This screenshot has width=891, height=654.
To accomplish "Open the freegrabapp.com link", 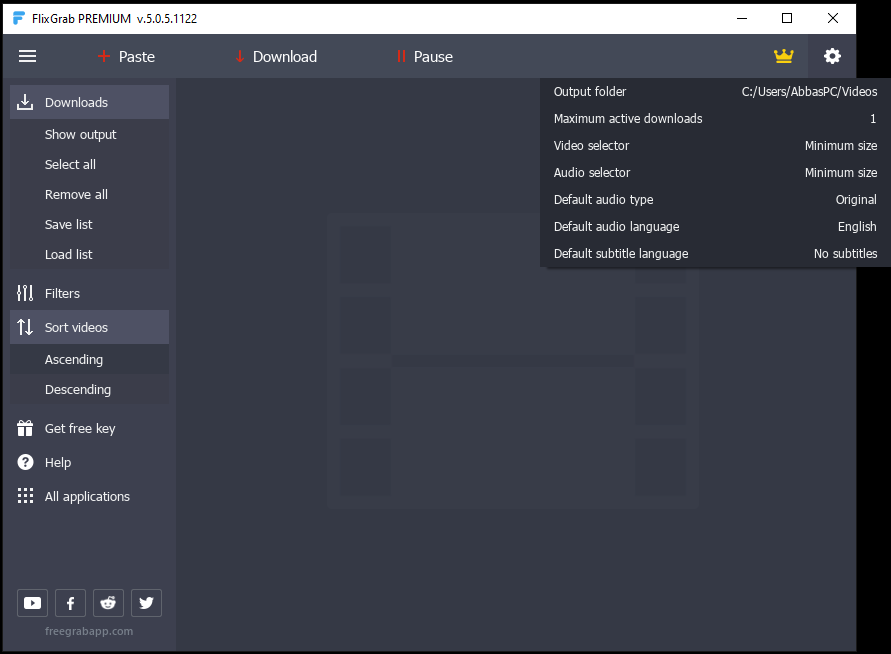I will tap(89, 631).
